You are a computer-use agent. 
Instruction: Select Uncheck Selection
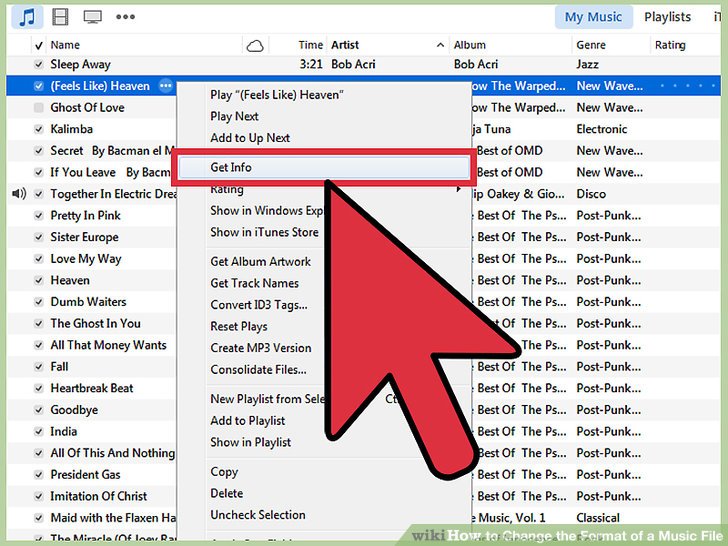(x=258, y=515)
